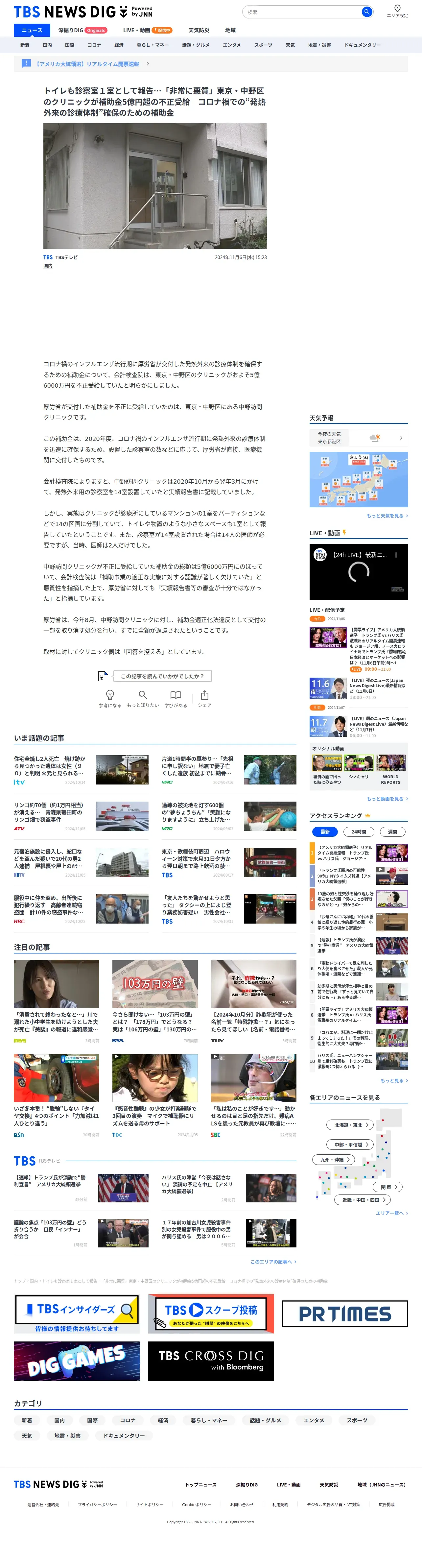
Task: Click the シェア share icon
Action: [x=205, y=694]
